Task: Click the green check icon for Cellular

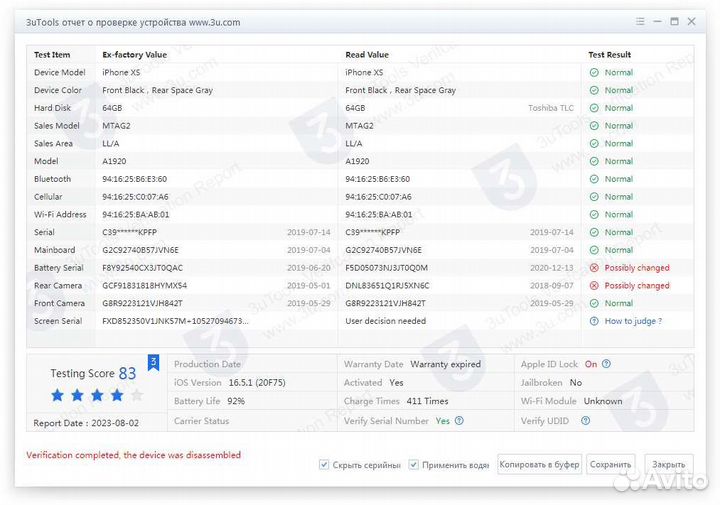Action: click(594, 197)
